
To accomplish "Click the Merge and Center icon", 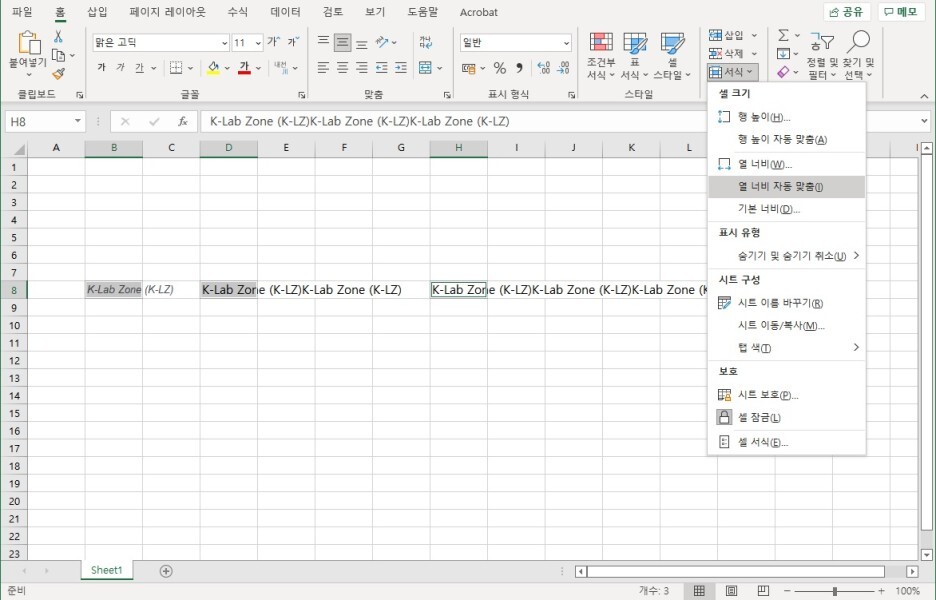I will (x=426, y=67).
